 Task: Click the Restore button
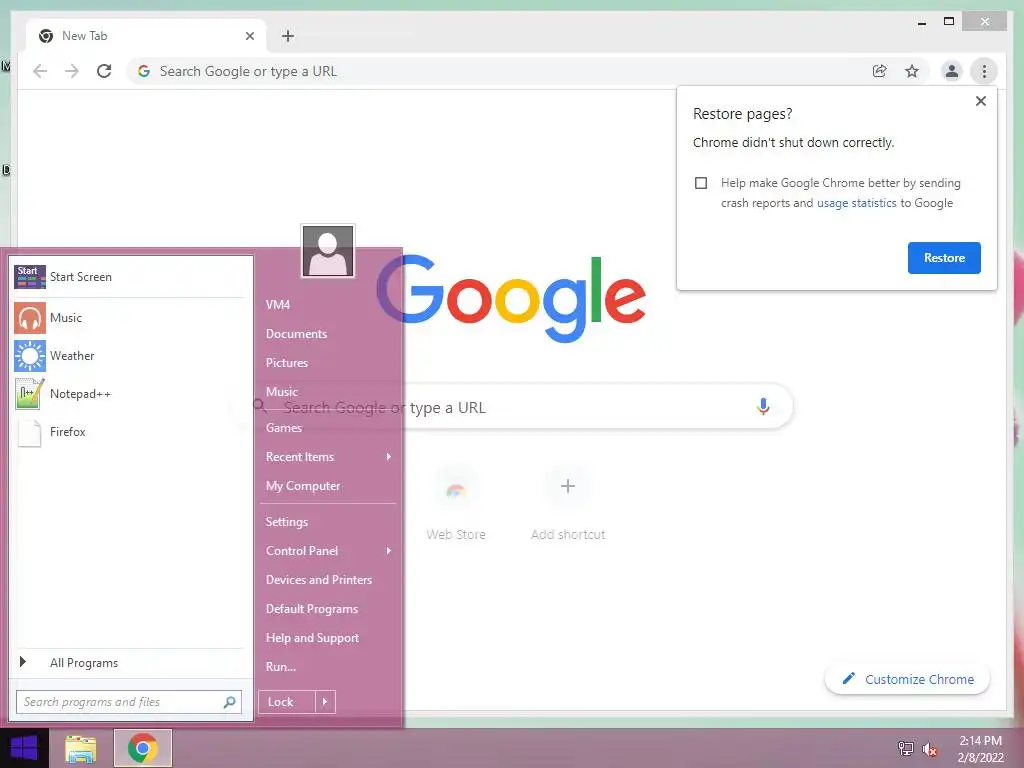(x=944, y=258)
